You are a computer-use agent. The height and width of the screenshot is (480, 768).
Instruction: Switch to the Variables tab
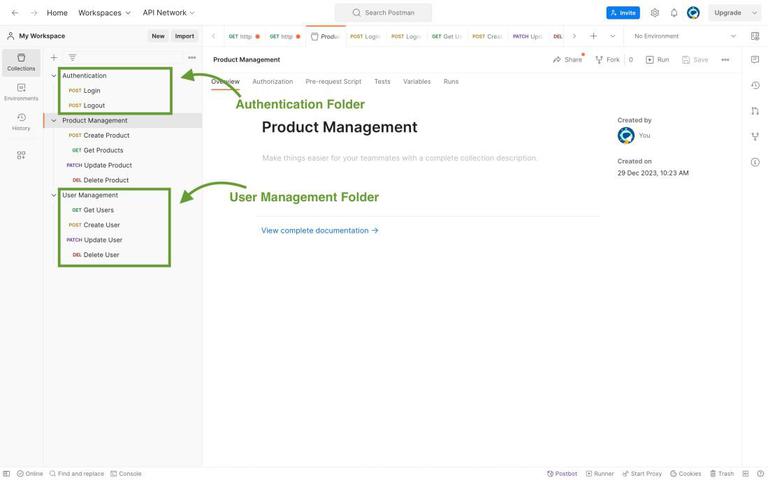click(x=417, y=81)
